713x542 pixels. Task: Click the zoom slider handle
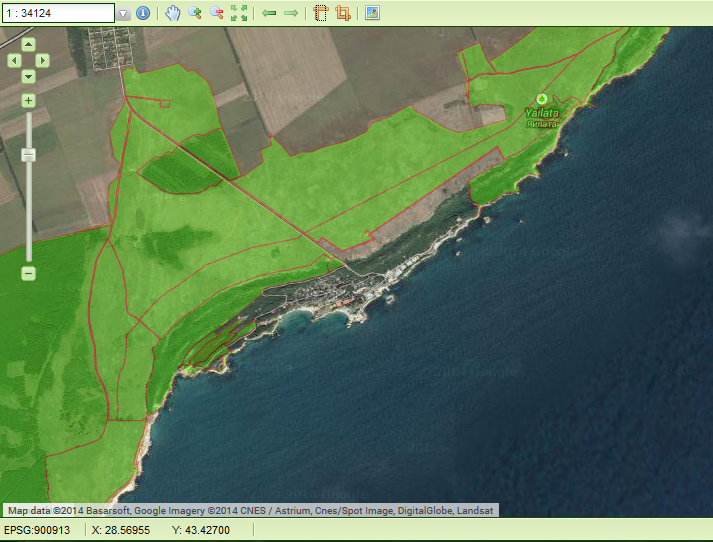click(28, 155)
